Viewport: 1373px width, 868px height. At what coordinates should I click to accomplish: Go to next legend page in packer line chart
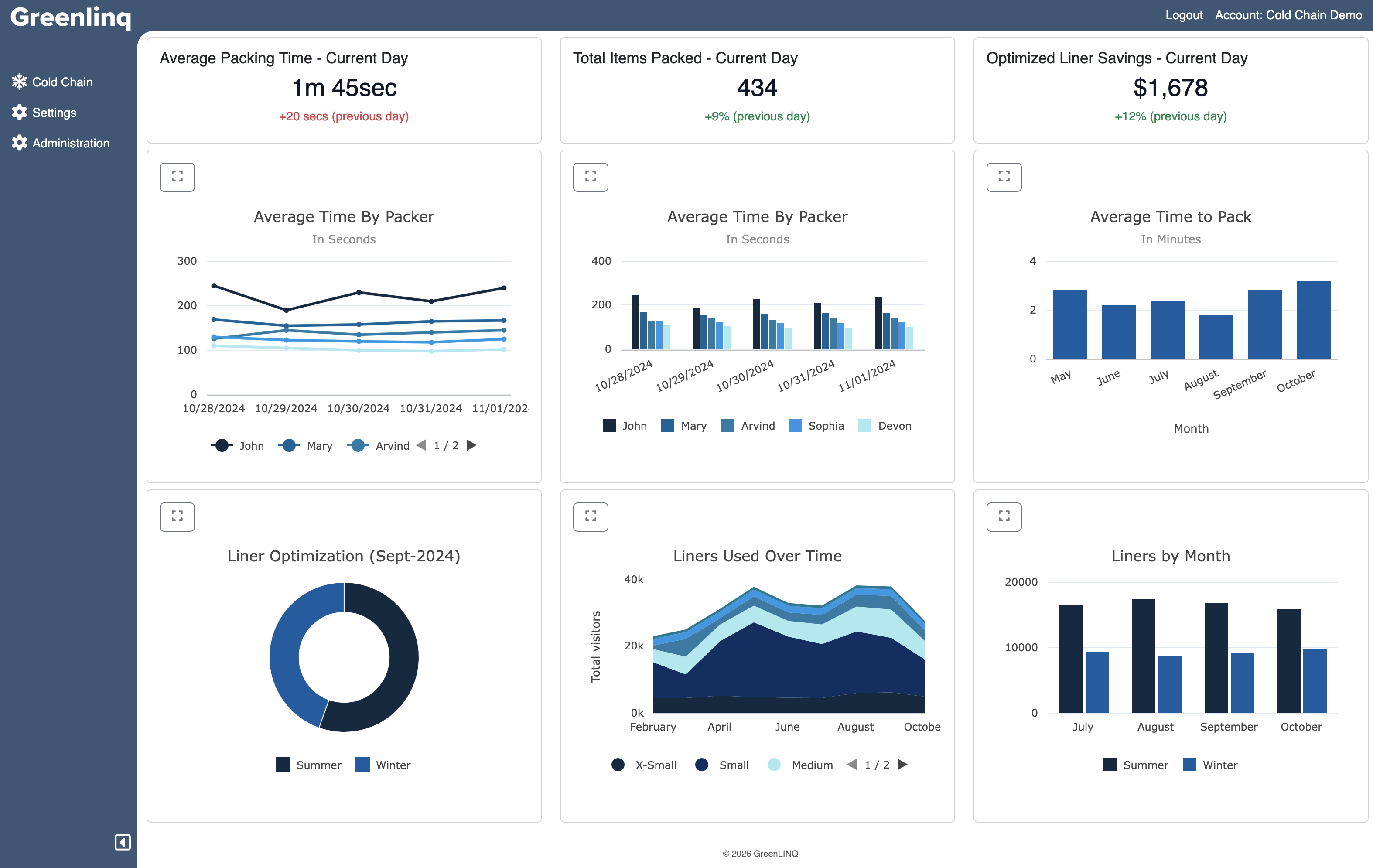coord(471,445)
